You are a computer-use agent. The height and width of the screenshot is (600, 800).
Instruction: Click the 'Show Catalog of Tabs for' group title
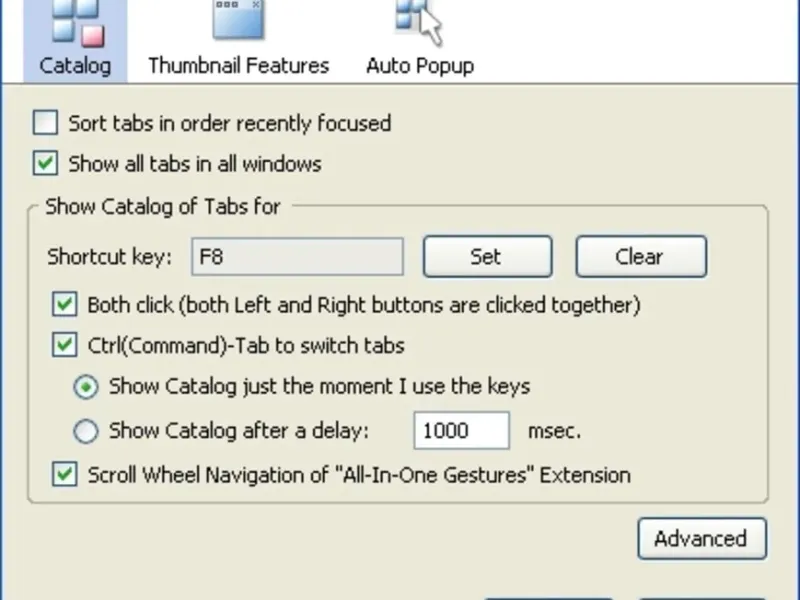coord(162,207)
